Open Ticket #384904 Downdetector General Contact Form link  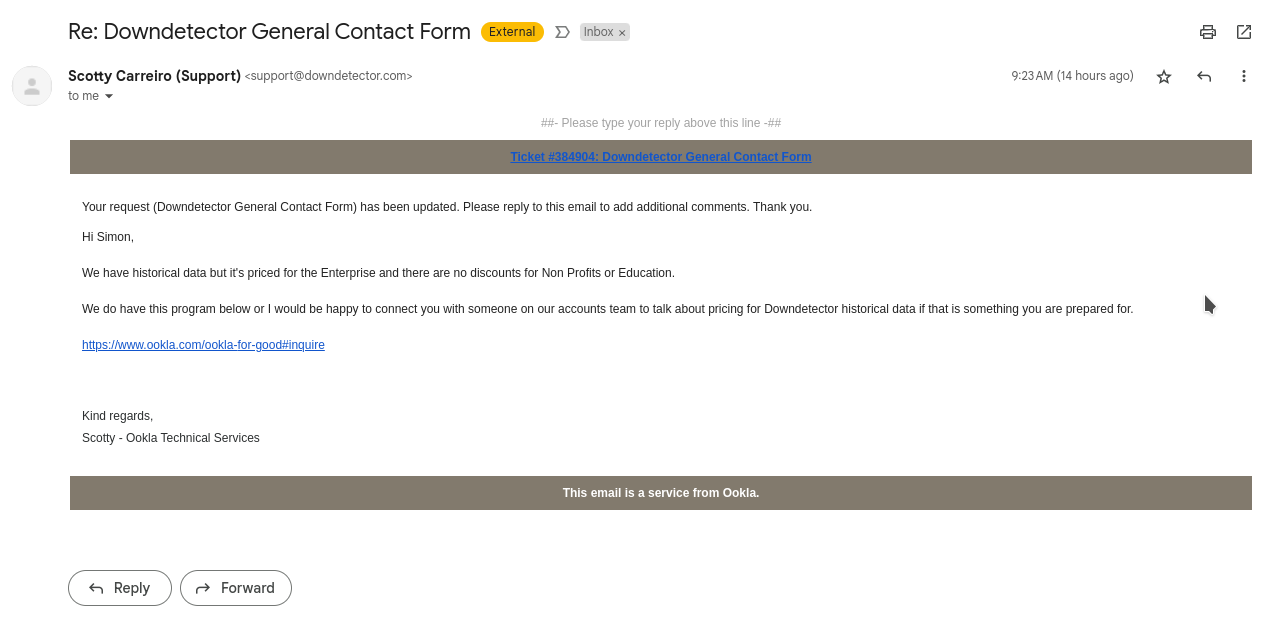pyautogui.click(x=661, y=157)
